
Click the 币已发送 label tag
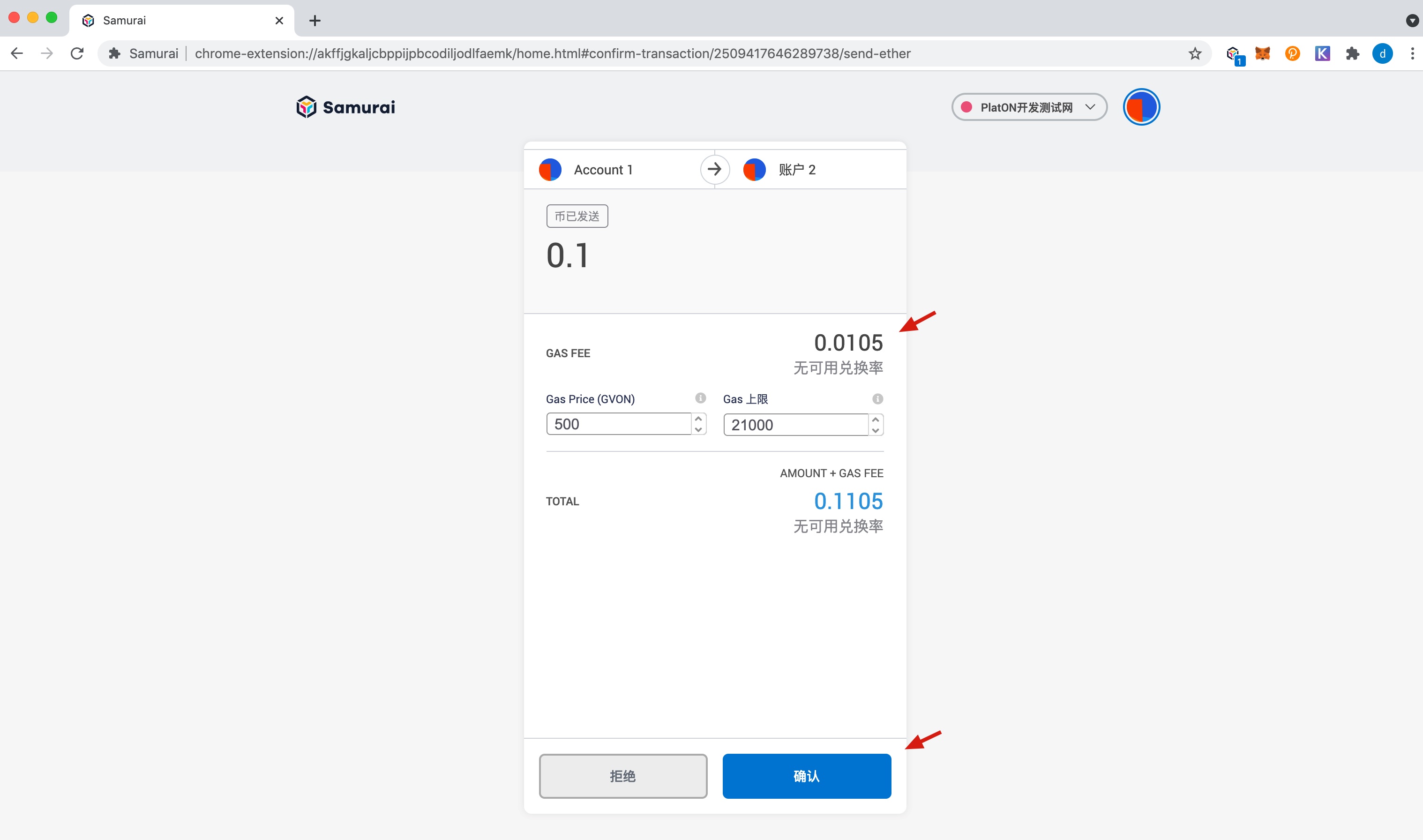click(577, 216)
